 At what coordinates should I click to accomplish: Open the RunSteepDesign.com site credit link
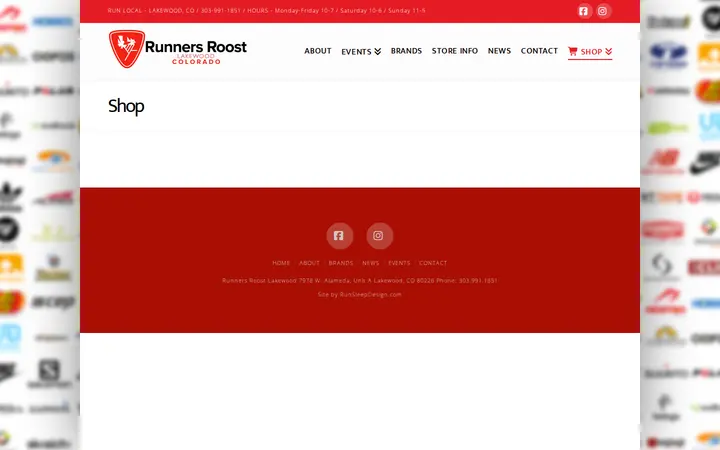click(371, 295)
